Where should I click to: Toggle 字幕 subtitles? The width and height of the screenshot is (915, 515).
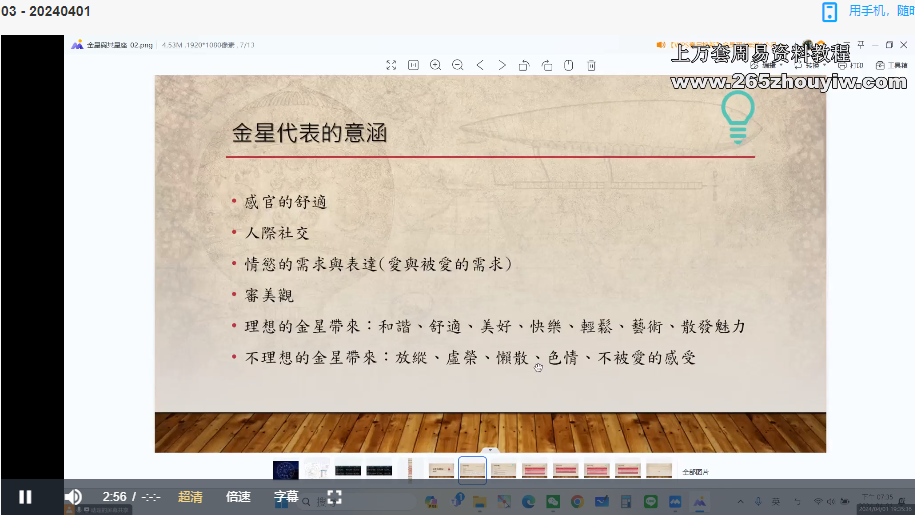tap(286, 496)
